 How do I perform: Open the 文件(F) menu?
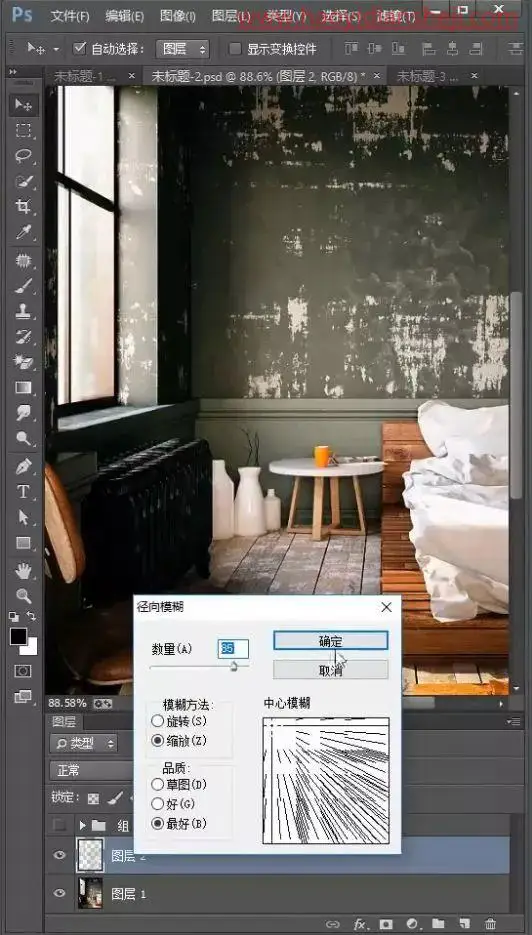[70, 16]
